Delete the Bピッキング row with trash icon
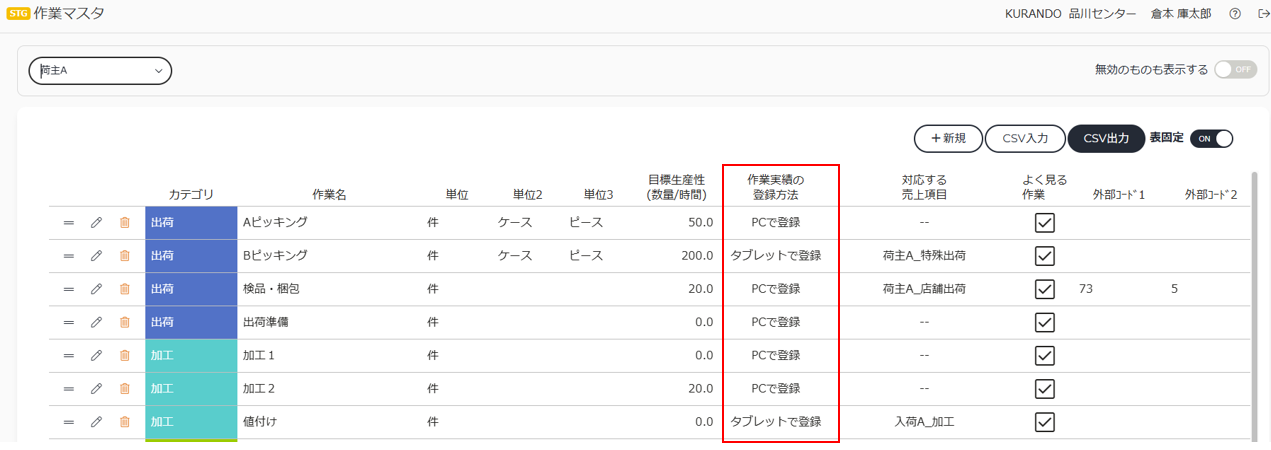This screenshot has height=450, width=1271. 125,255
